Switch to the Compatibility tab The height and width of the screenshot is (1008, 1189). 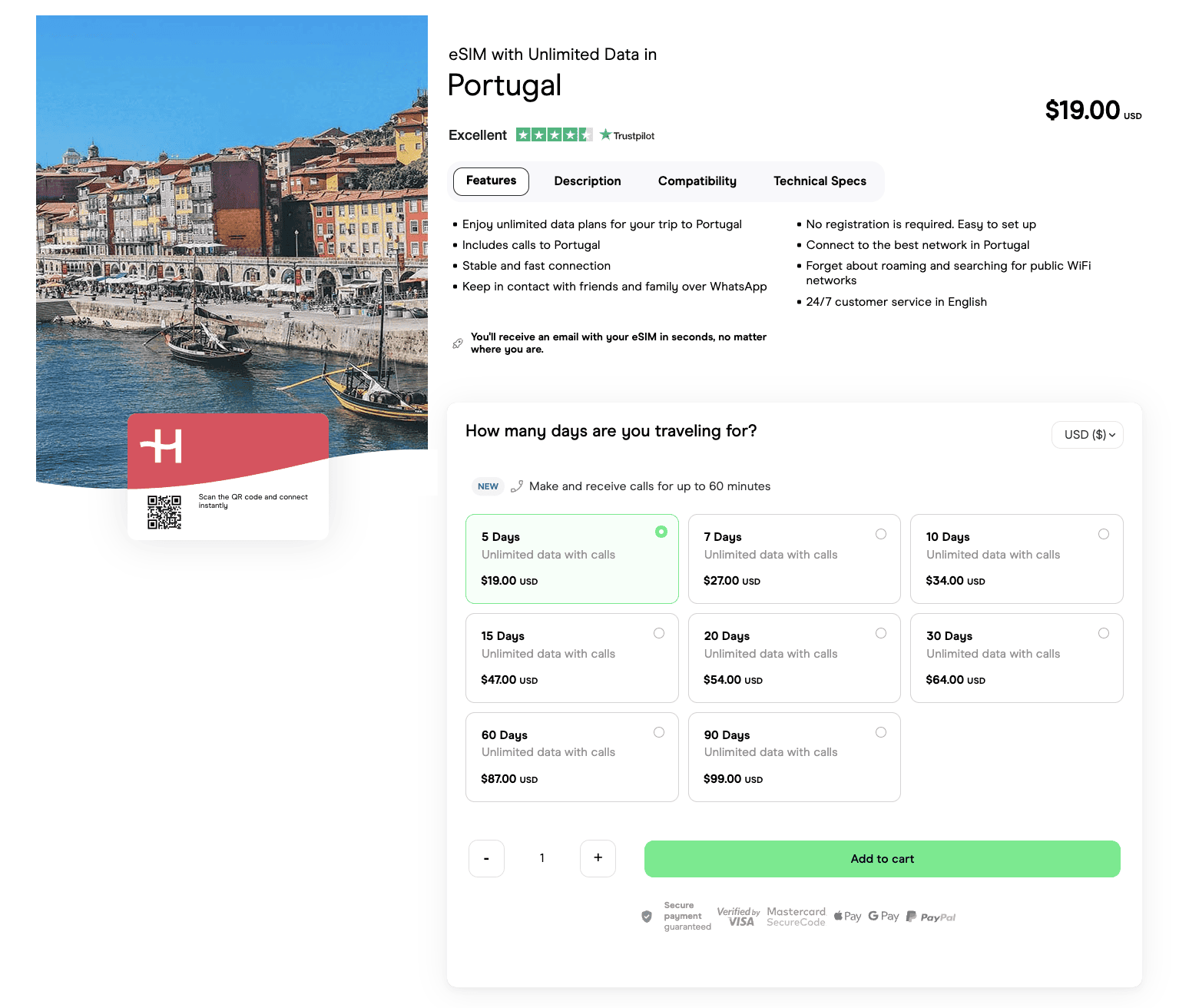(x=697, y=181)
